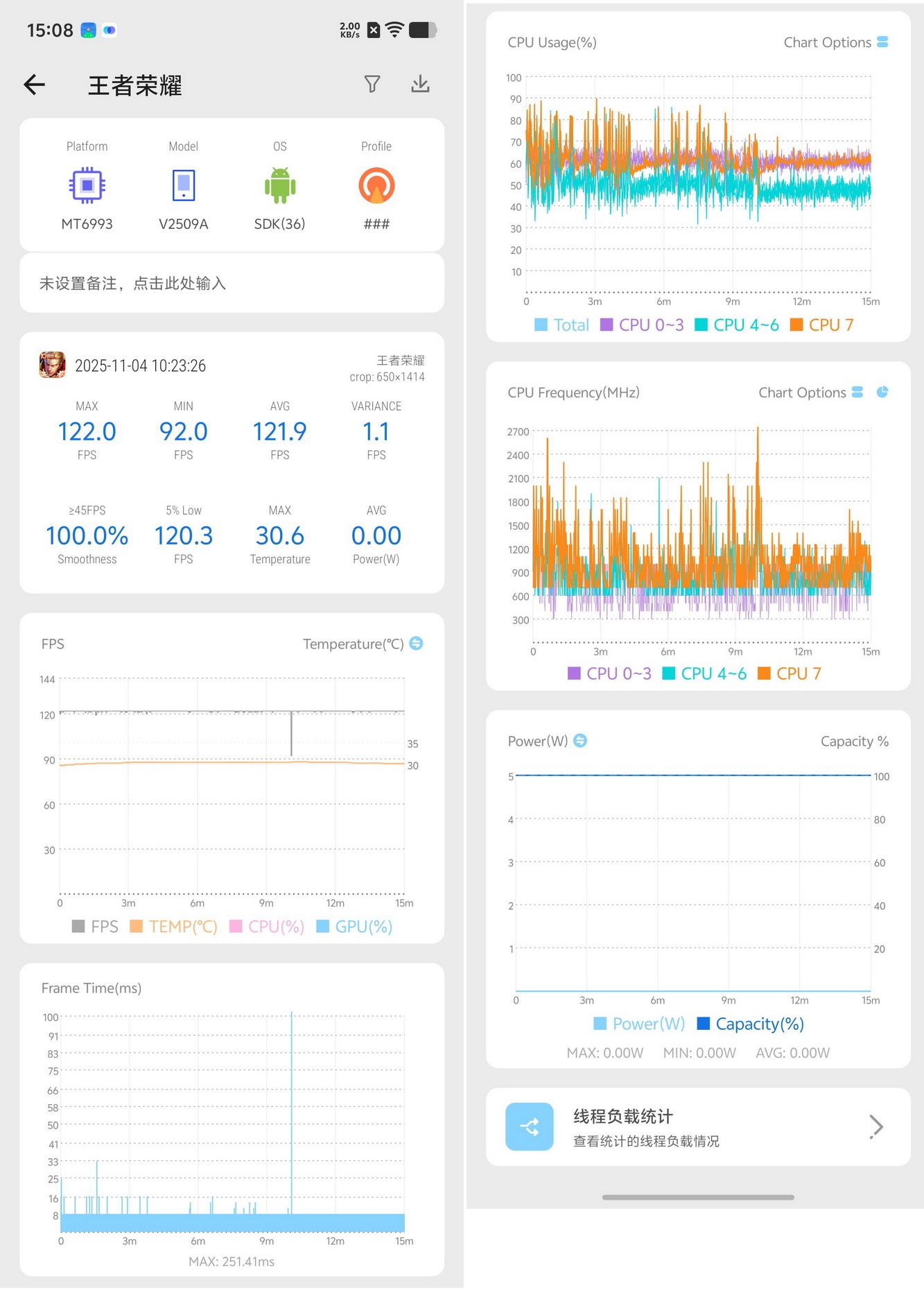Image resolution: width=924 pixels, height=1290 pixels.
Task: Tap the crop: 650×1414 label
Action: (387, 377)
